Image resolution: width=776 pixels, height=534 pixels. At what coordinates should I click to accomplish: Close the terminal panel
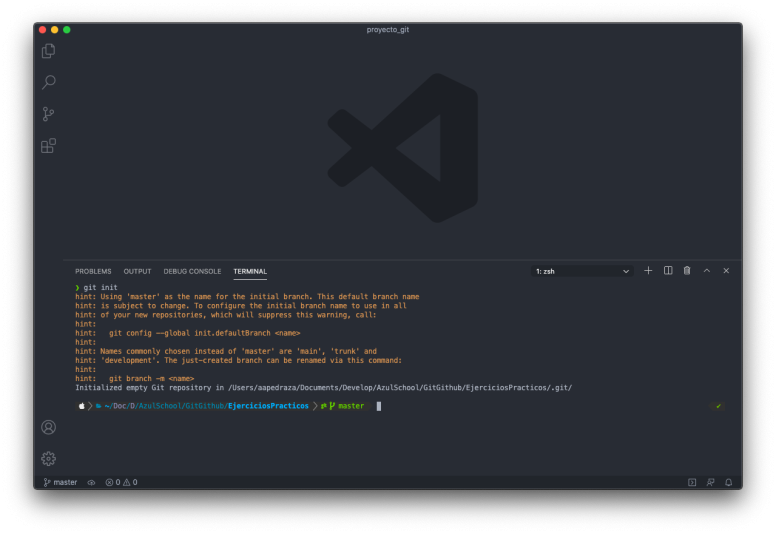click(726, 271)
